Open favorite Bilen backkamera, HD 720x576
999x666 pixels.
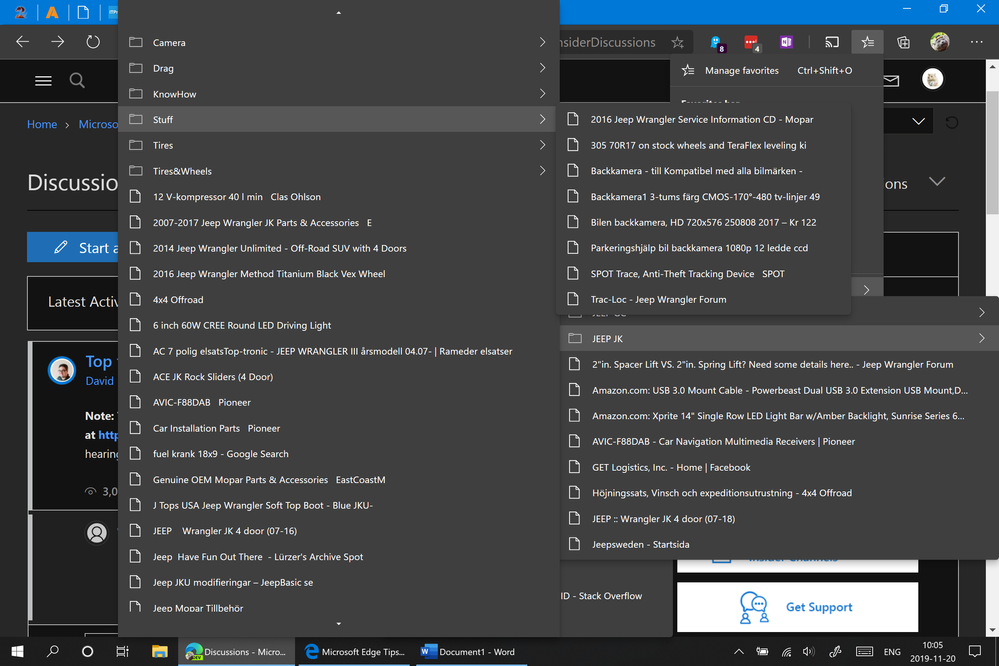(704, 222)
